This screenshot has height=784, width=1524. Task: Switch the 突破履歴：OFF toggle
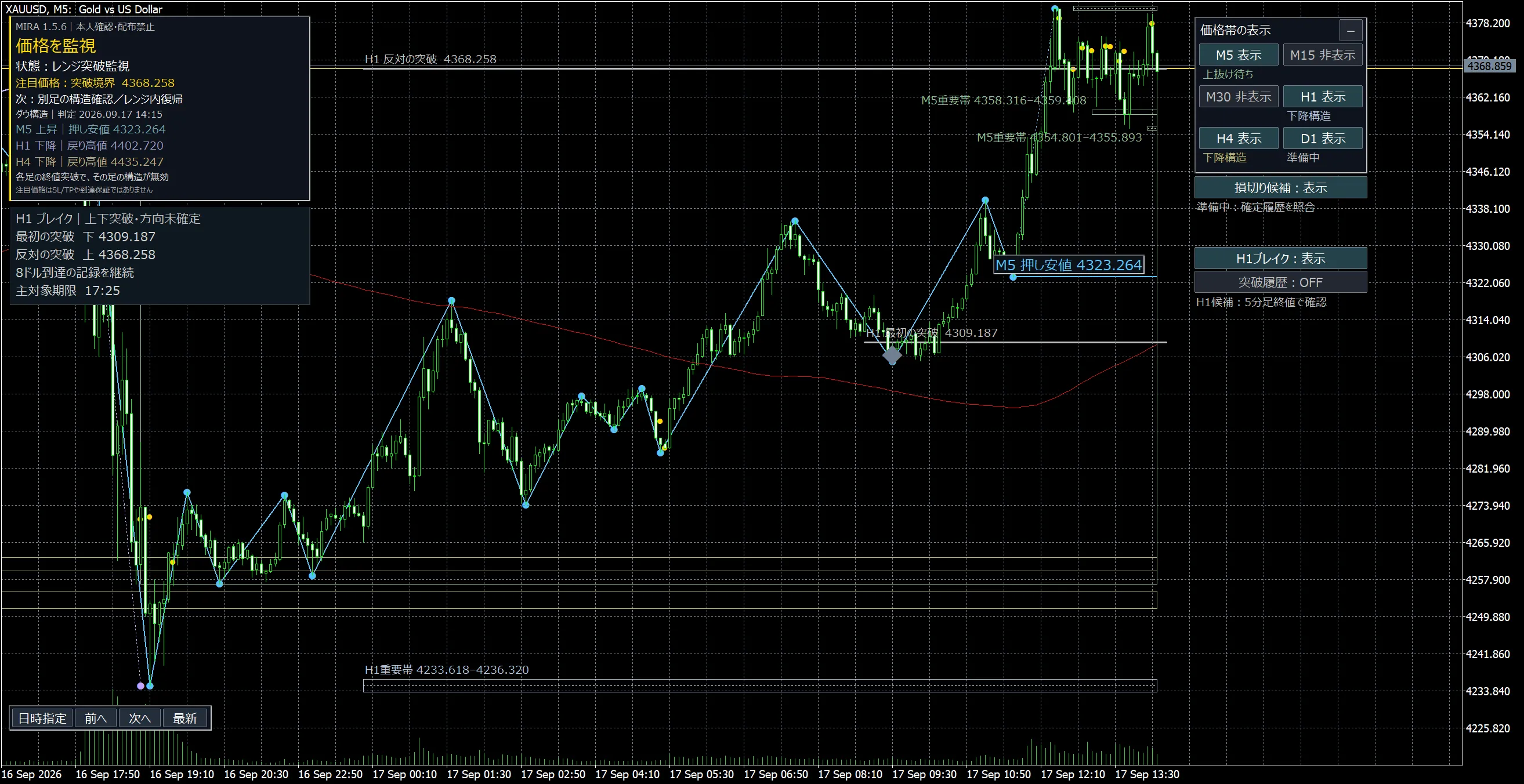[x=1280, y=282]
